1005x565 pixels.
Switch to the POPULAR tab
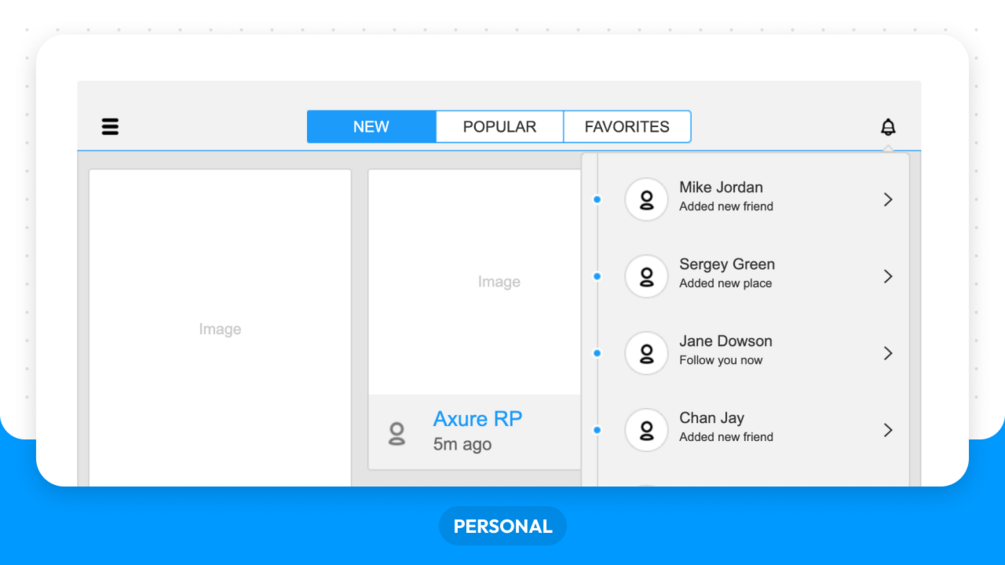[x=500, y=127]
